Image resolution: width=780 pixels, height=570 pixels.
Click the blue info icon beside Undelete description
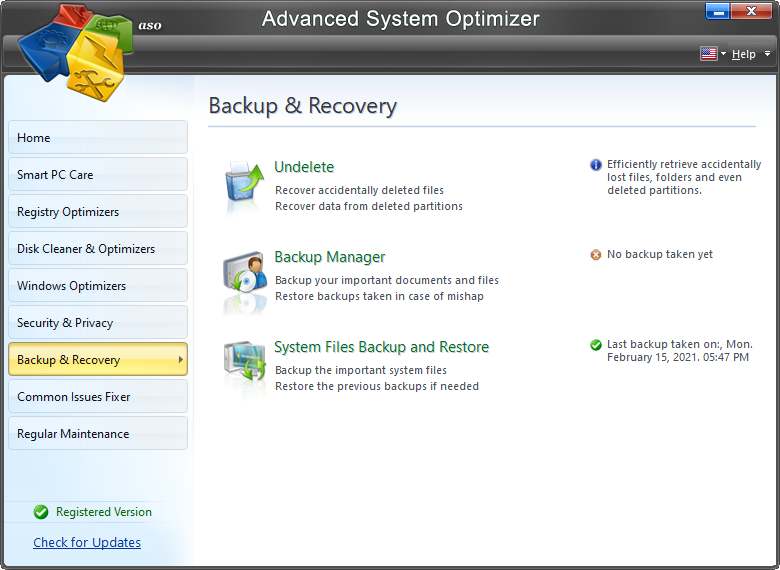coord(595,165)
